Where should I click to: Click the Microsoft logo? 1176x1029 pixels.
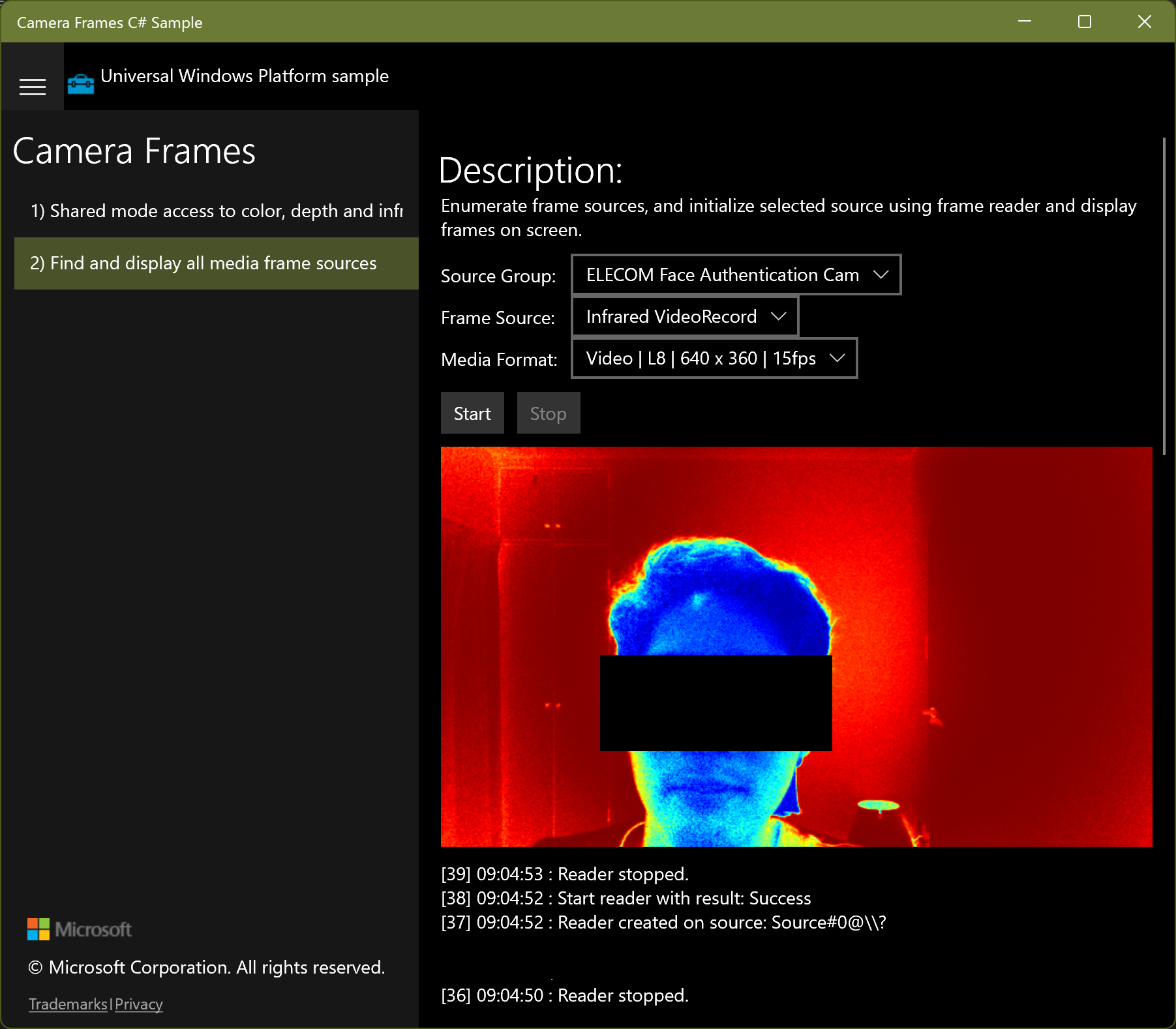pos(80,929)
